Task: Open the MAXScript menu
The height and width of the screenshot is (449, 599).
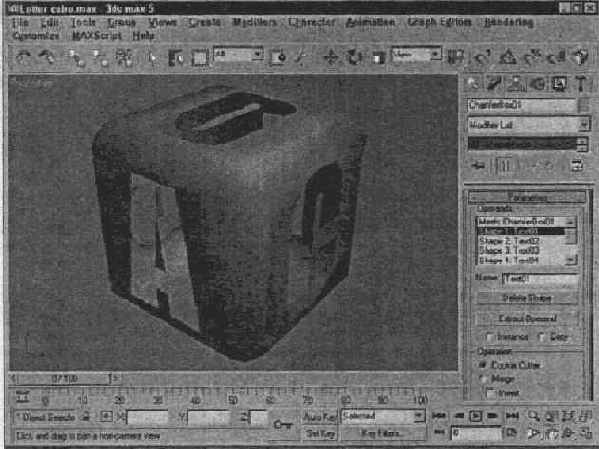Action: 97,36
